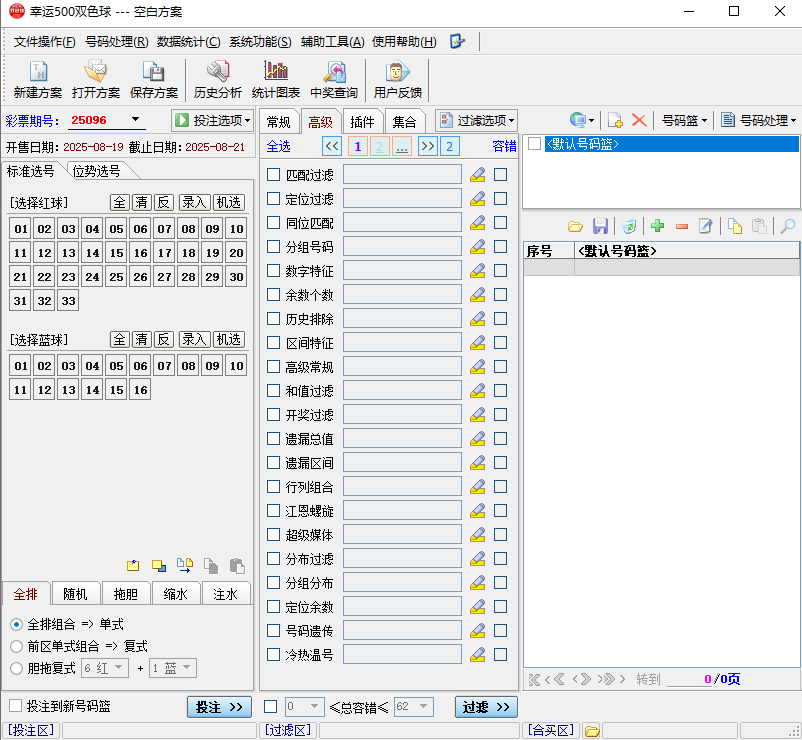Expand the 号码处理 dropdown on the right
The image size is (802, 740).
point(759,120)
